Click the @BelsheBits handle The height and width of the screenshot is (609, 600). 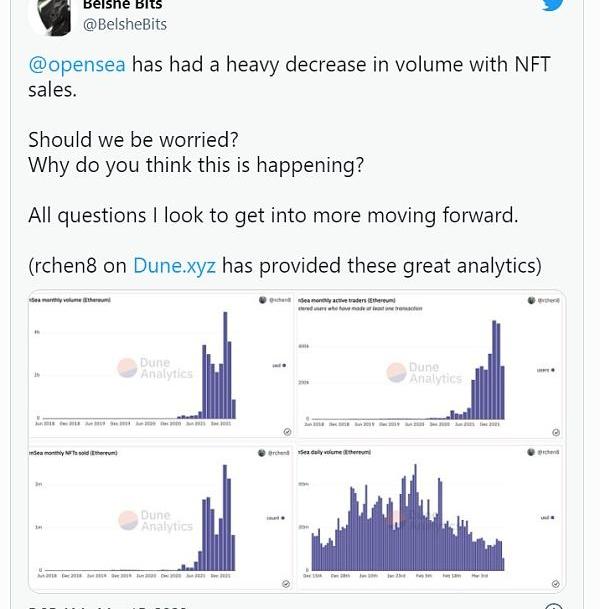point(124,24)
